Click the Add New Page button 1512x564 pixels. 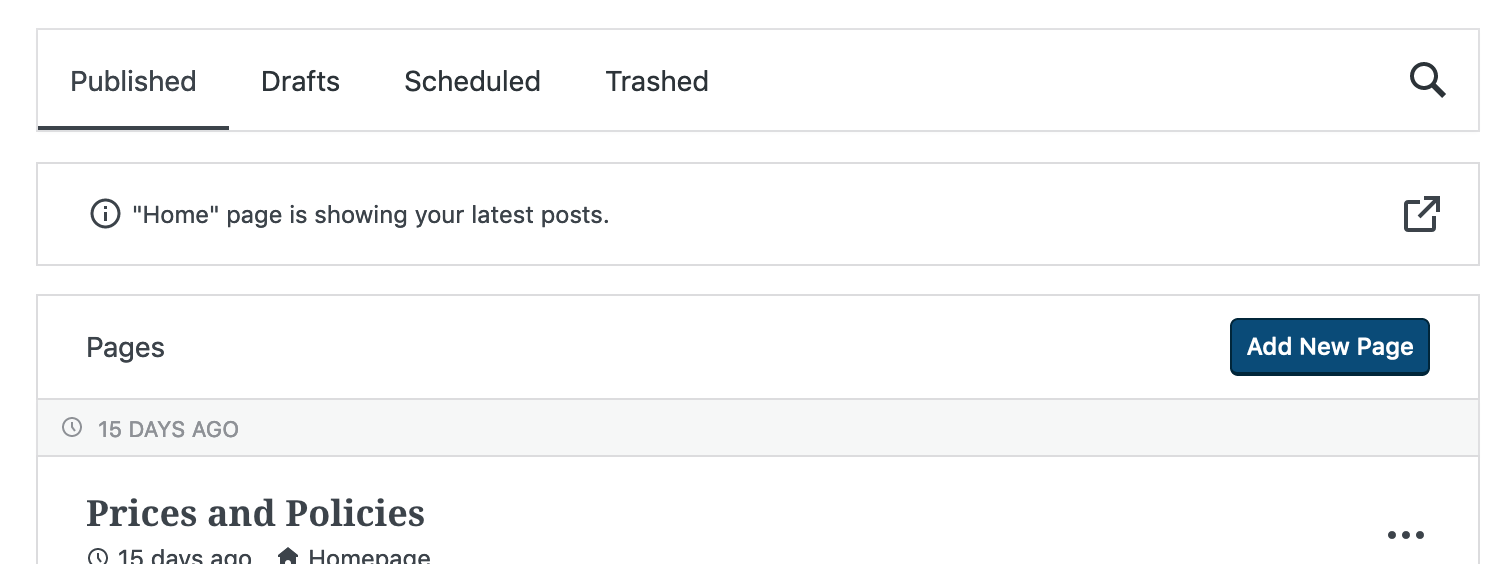(x=1329, y=347)
